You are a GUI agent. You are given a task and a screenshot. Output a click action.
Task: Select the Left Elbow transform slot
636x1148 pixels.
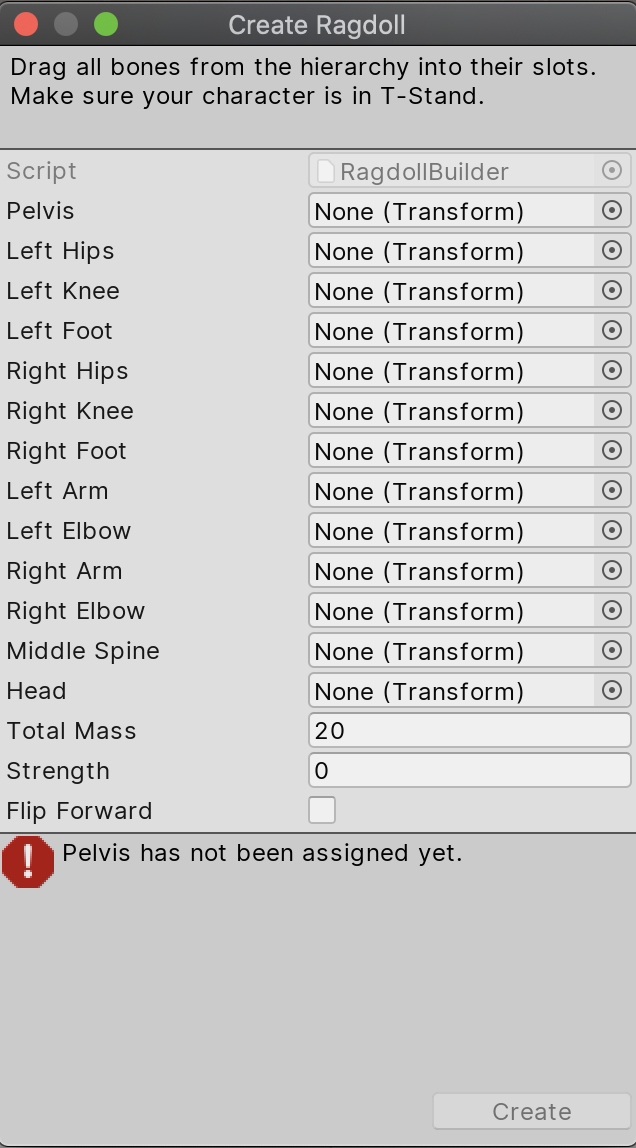point(450,531)
